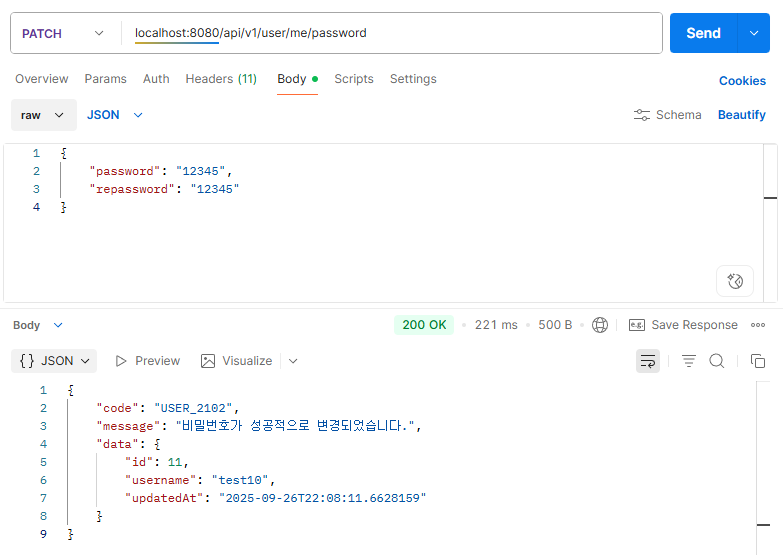The height and width of the screenshot is (555, 783).
Task: Click the globe network info icon
Action: (x=600, y=325)
